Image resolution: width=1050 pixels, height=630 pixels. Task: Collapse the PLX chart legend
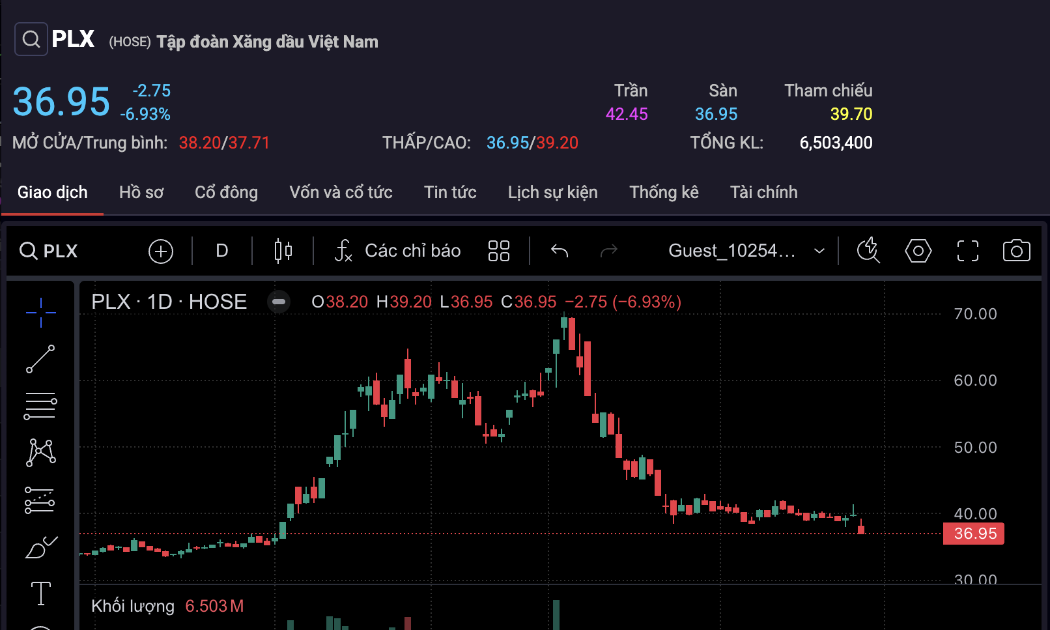(x=279, y=302)
